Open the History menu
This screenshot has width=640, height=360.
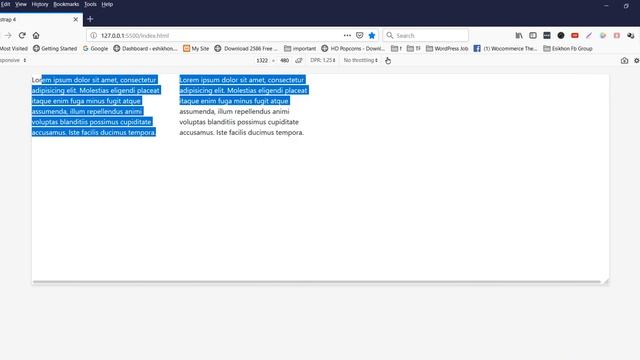pos(40,4)
